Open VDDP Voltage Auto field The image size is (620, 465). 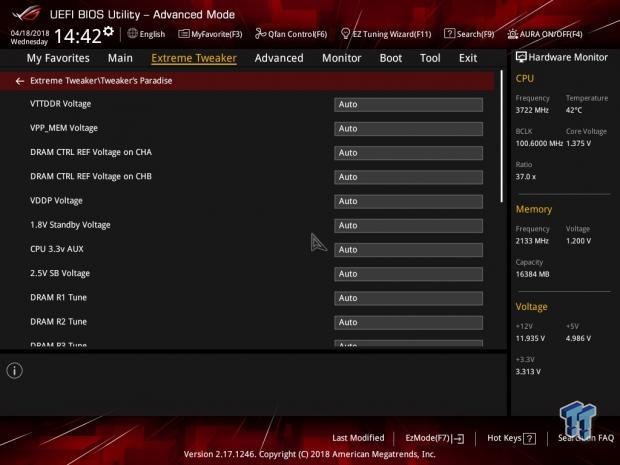coord(408,201)
